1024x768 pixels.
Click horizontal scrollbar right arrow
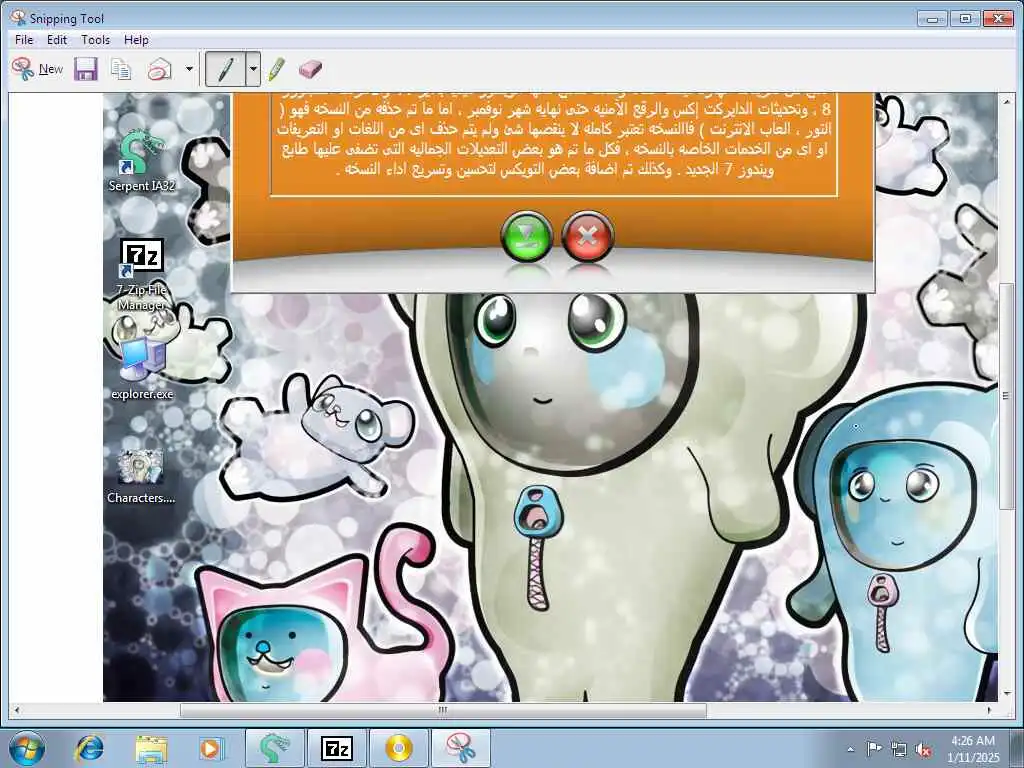click(x=989, y=710)
